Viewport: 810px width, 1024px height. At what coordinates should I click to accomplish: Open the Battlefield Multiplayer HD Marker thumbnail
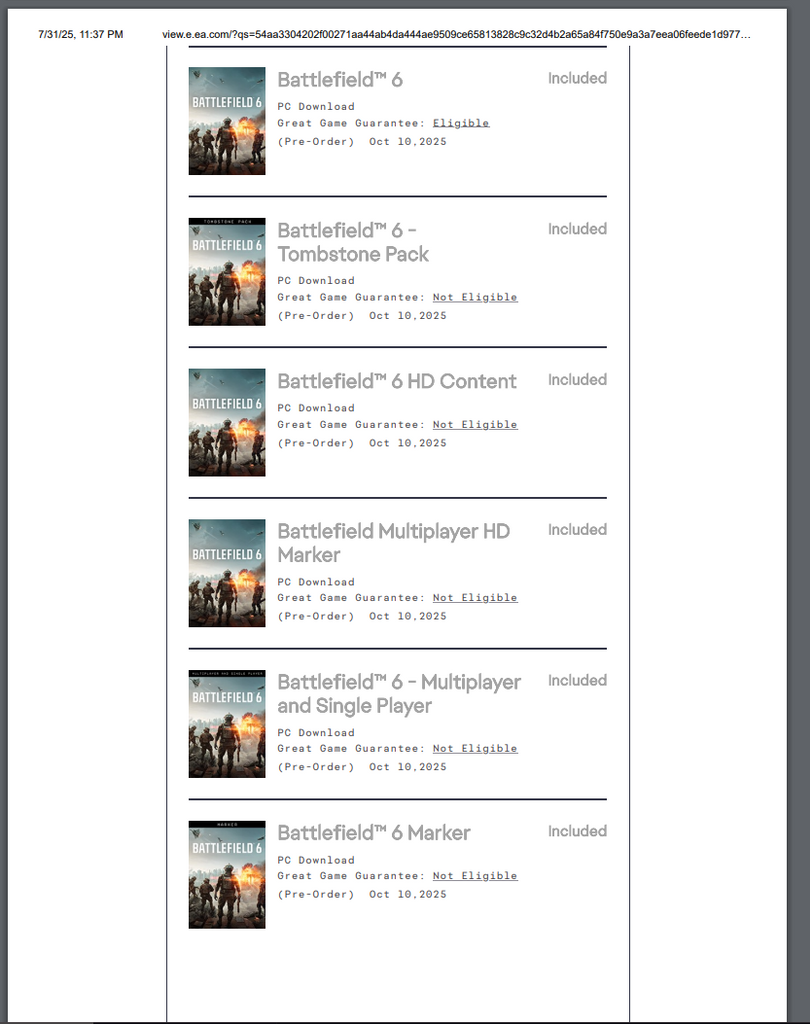[x=227, y=573]
